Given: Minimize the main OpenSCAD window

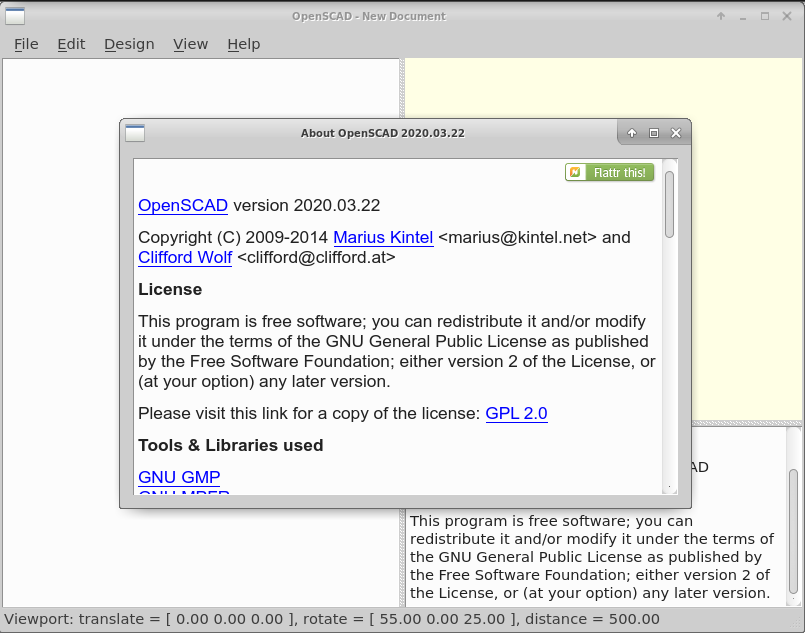Looking at the screenshot, I should pos(743,16).
